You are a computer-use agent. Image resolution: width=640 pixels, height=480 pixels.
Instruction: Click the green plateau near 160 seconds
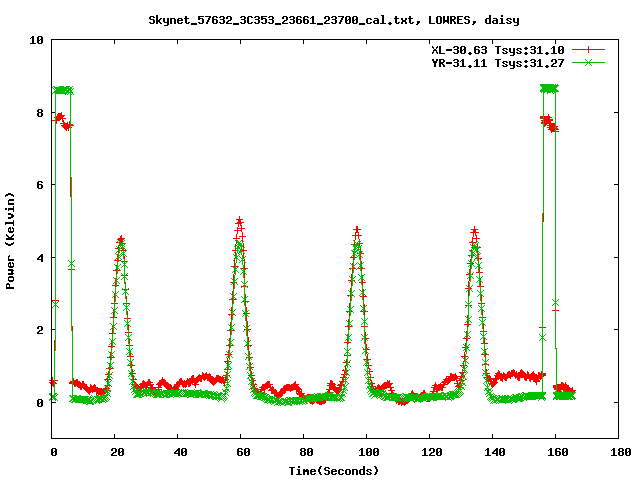pyautogui.click(x=548, y=88)
